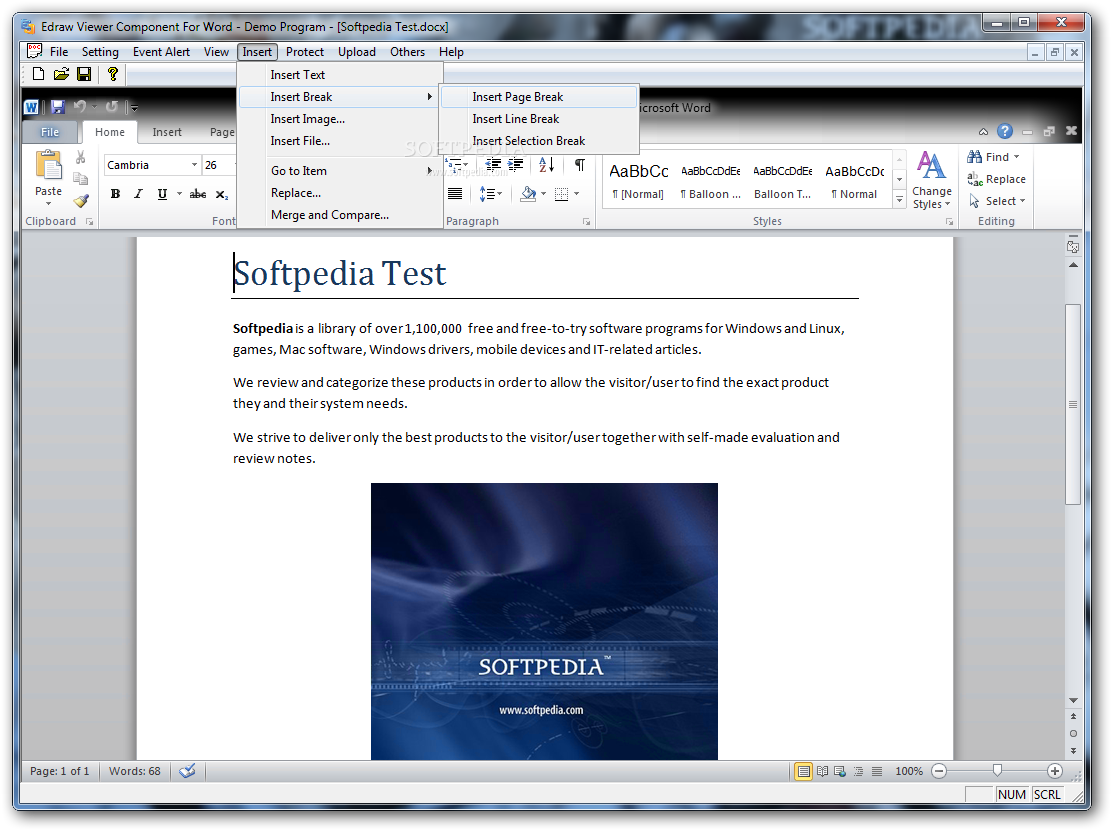Switch to Word's Insert ribbon tab

(167, 132)
